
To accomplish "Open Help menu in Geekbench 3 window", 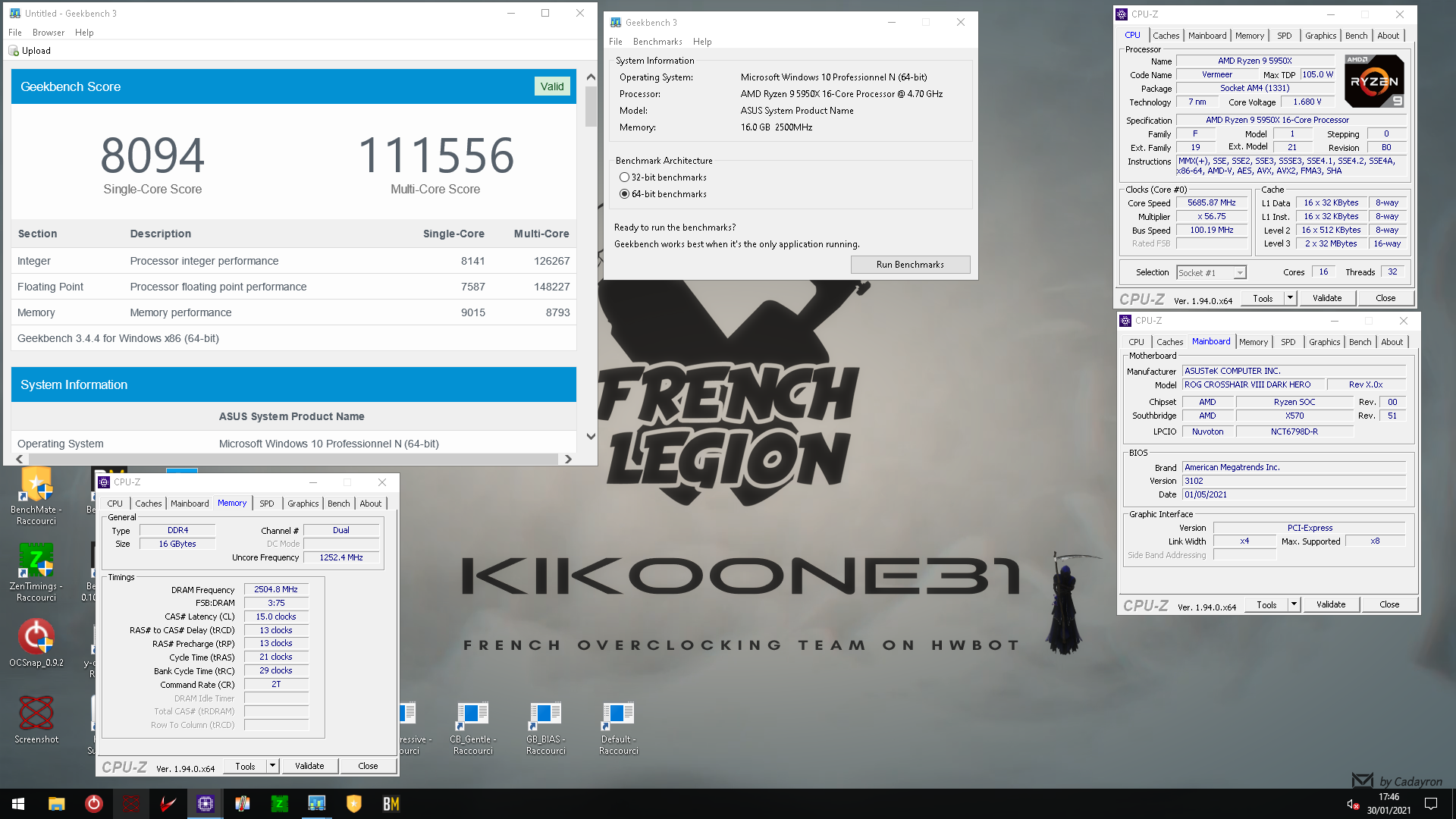I will pyautogui.click(x=702, y=42).
